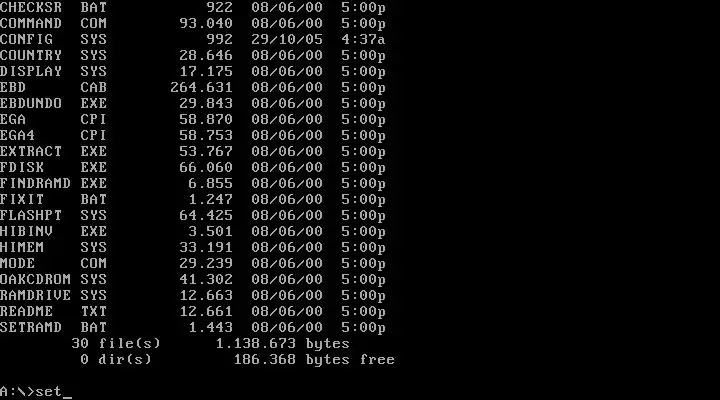Select the 29/10/05 date text
Image resolution: width=720 pixels, height=400 pixels.
click(x=287, y=39)
